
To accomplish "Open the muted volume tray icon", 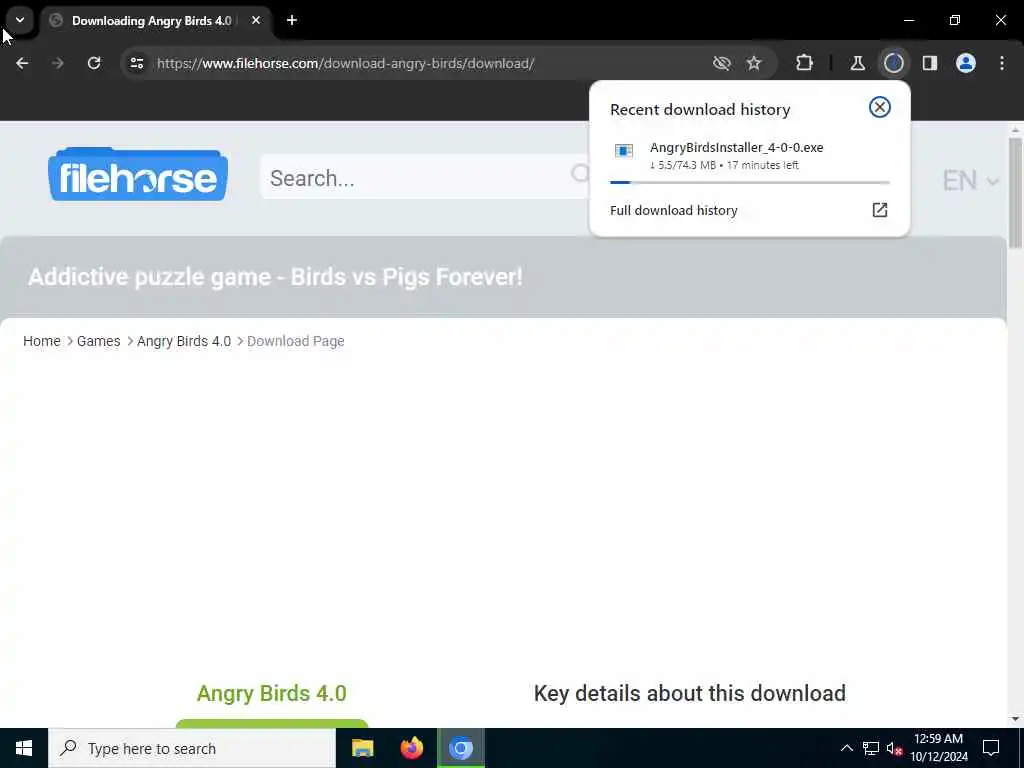I will click(894, 748).
